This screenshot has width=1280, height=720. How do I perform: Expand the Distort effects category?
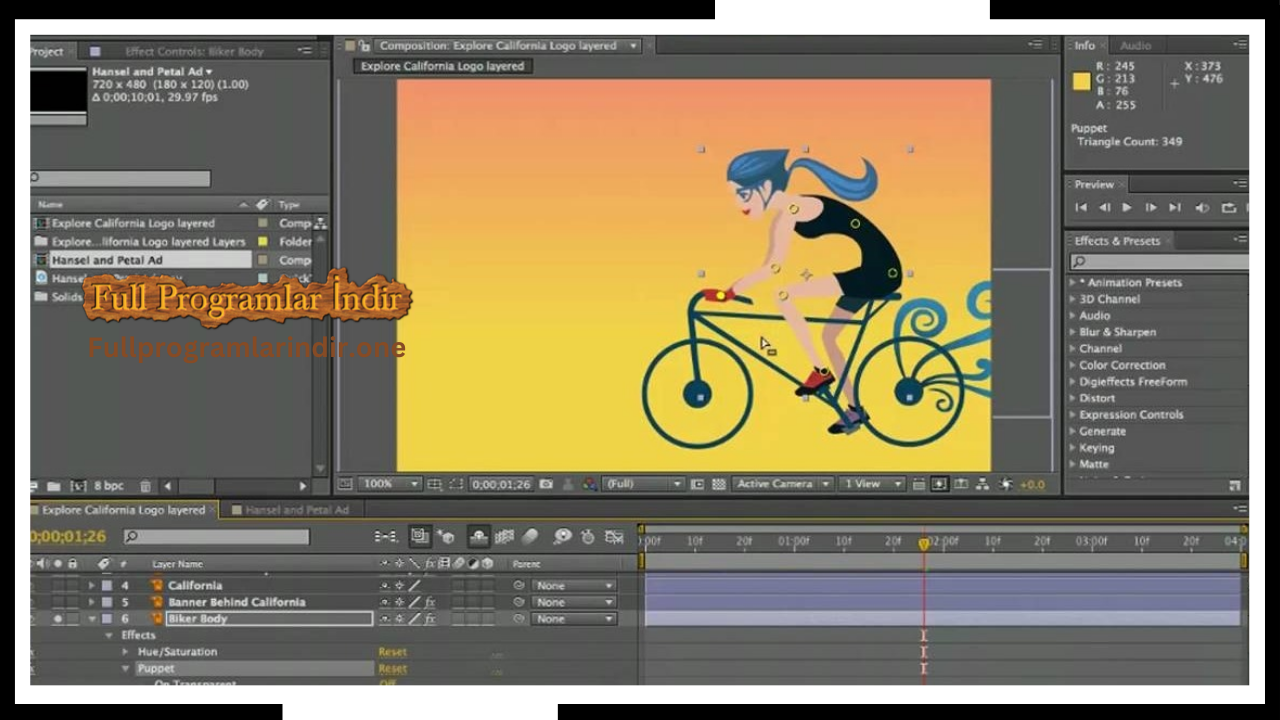click(x=1072, y=398)
